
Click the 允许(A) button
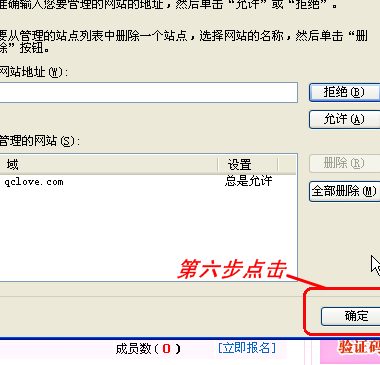(x=345, y=119)
